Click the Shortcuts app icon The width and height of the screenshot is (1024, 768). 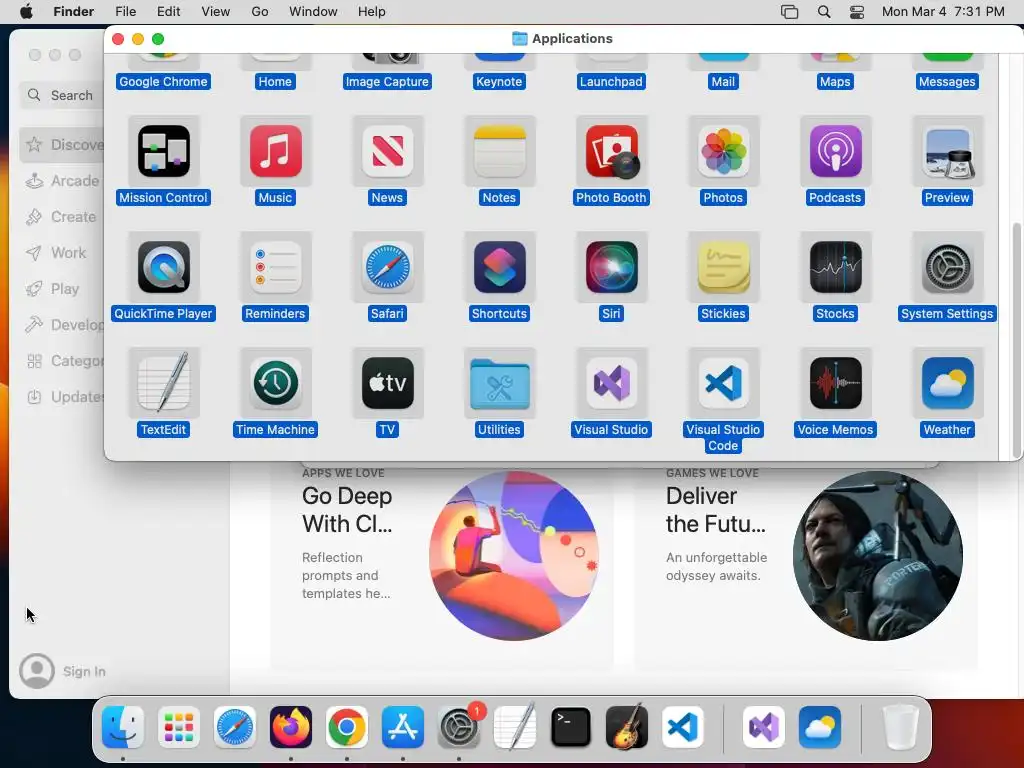[500, 267]
